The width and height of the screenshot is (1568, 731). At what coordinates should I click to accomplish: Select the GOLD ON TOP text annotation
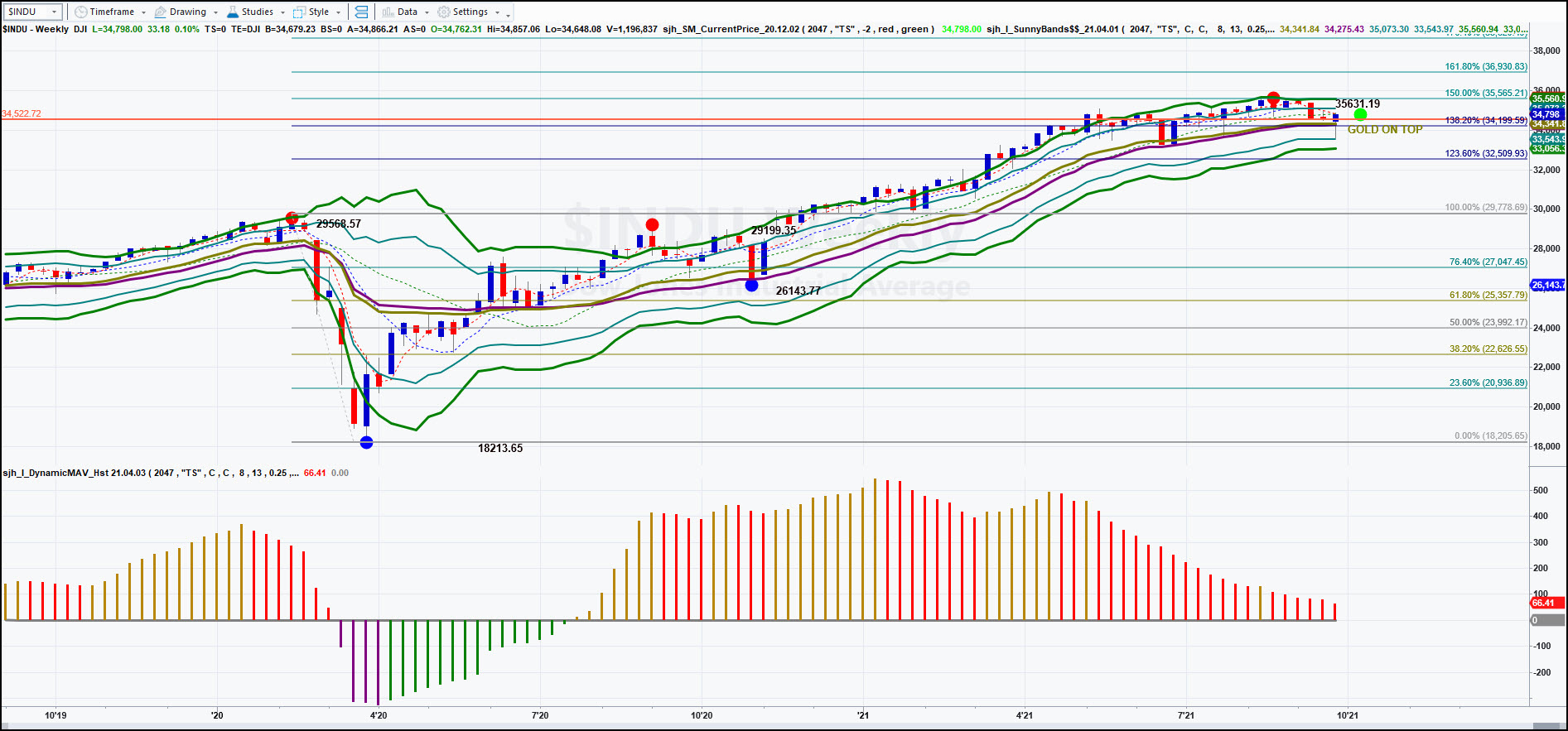click(1385, 130)
